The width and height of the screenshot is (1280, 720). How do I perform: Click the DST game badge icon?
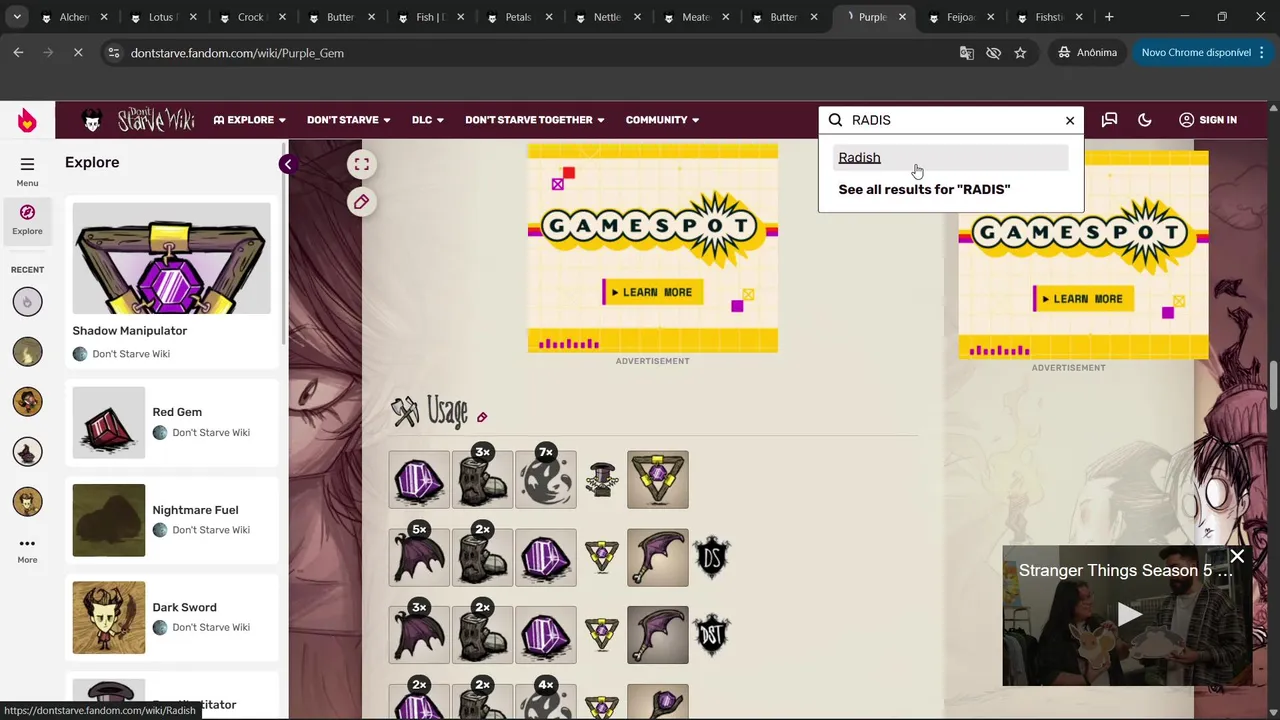click(712, 635)
